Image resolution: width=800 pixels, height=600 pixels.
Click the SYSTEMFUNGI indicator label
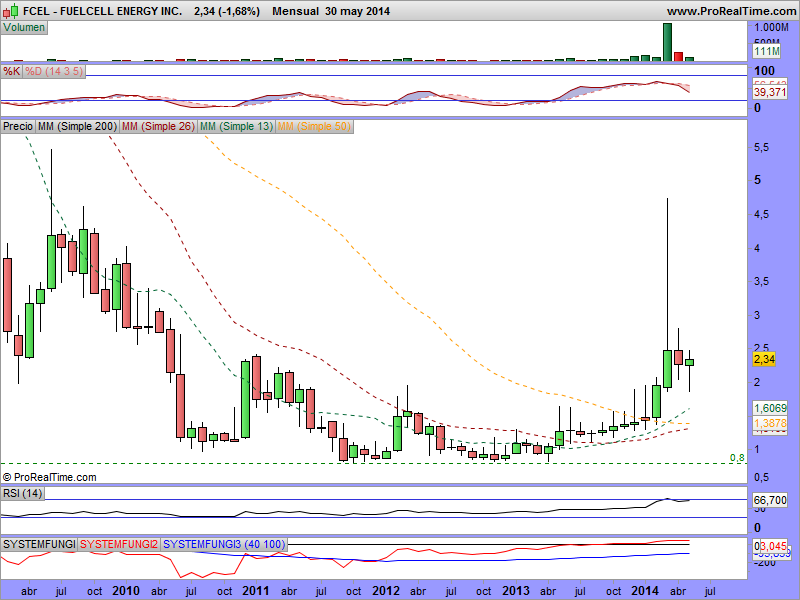tap(39, 544)
